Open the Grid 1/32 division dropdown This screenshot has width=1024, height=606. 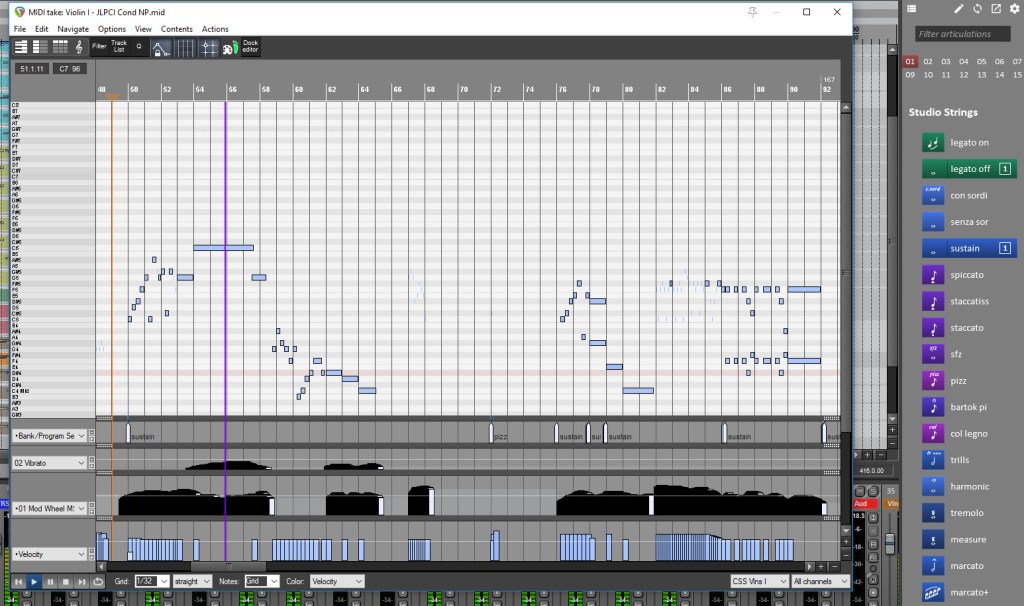click(x=149, y=581)
